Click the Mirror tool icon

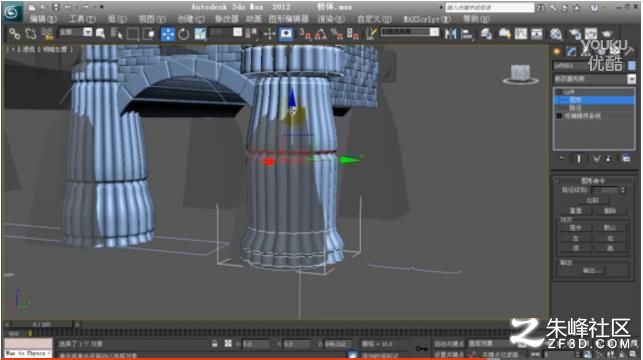[450, 34]
